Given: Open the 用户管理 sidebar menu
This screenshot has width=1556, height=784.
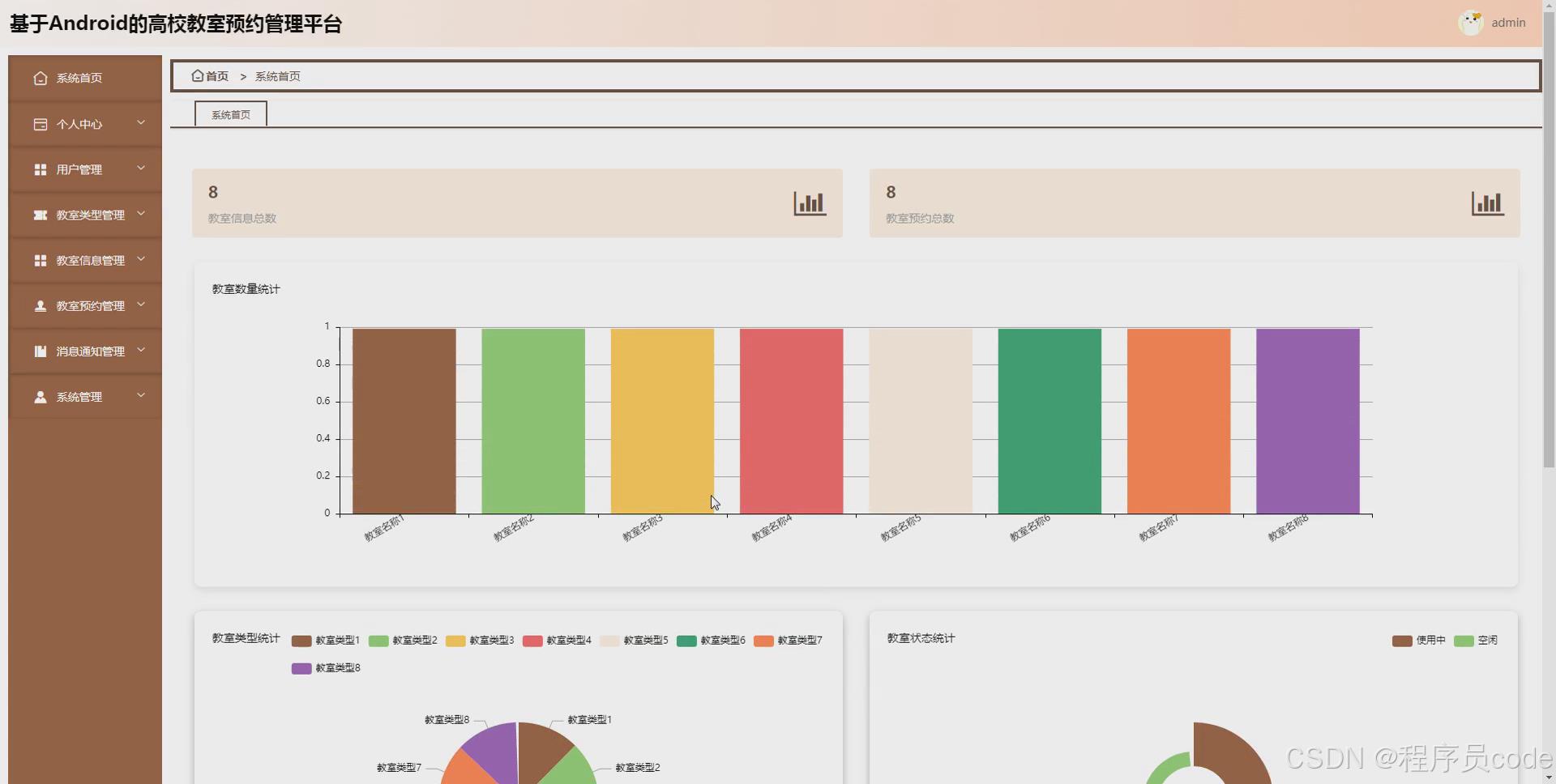Looking at the screenshot, I should [85, 169].
